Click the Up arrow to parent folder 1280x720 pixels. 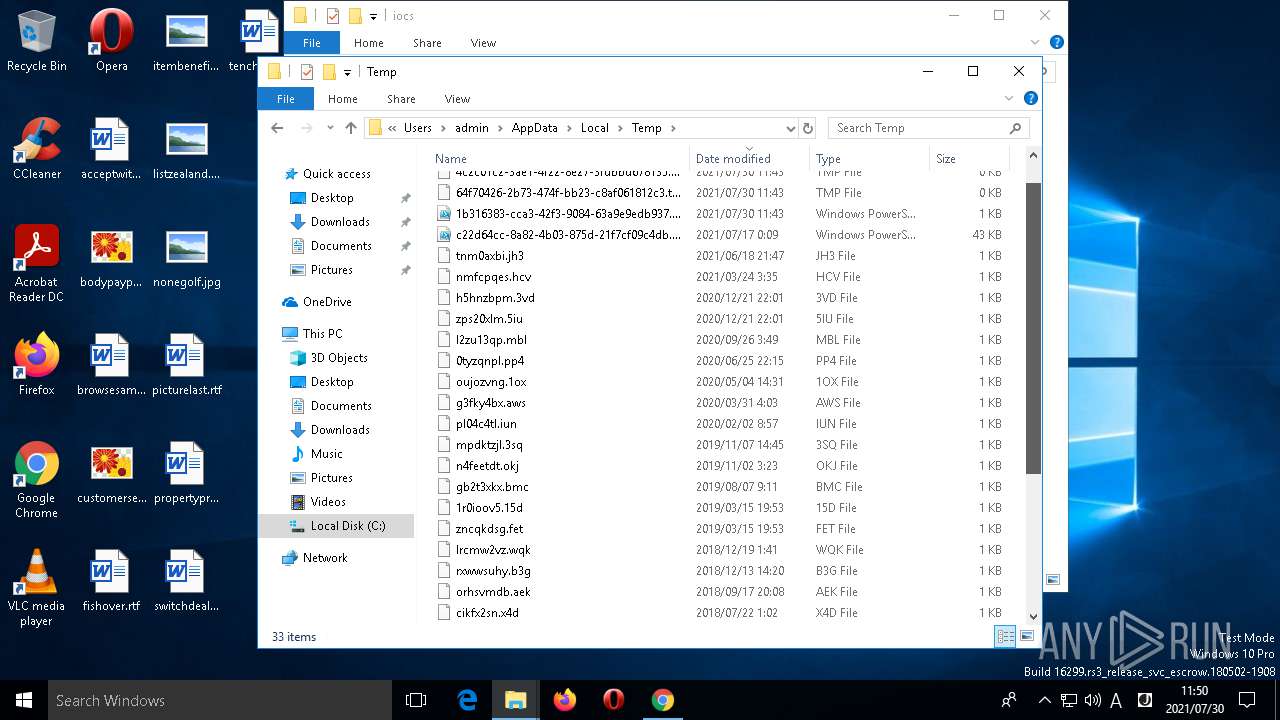351,128
